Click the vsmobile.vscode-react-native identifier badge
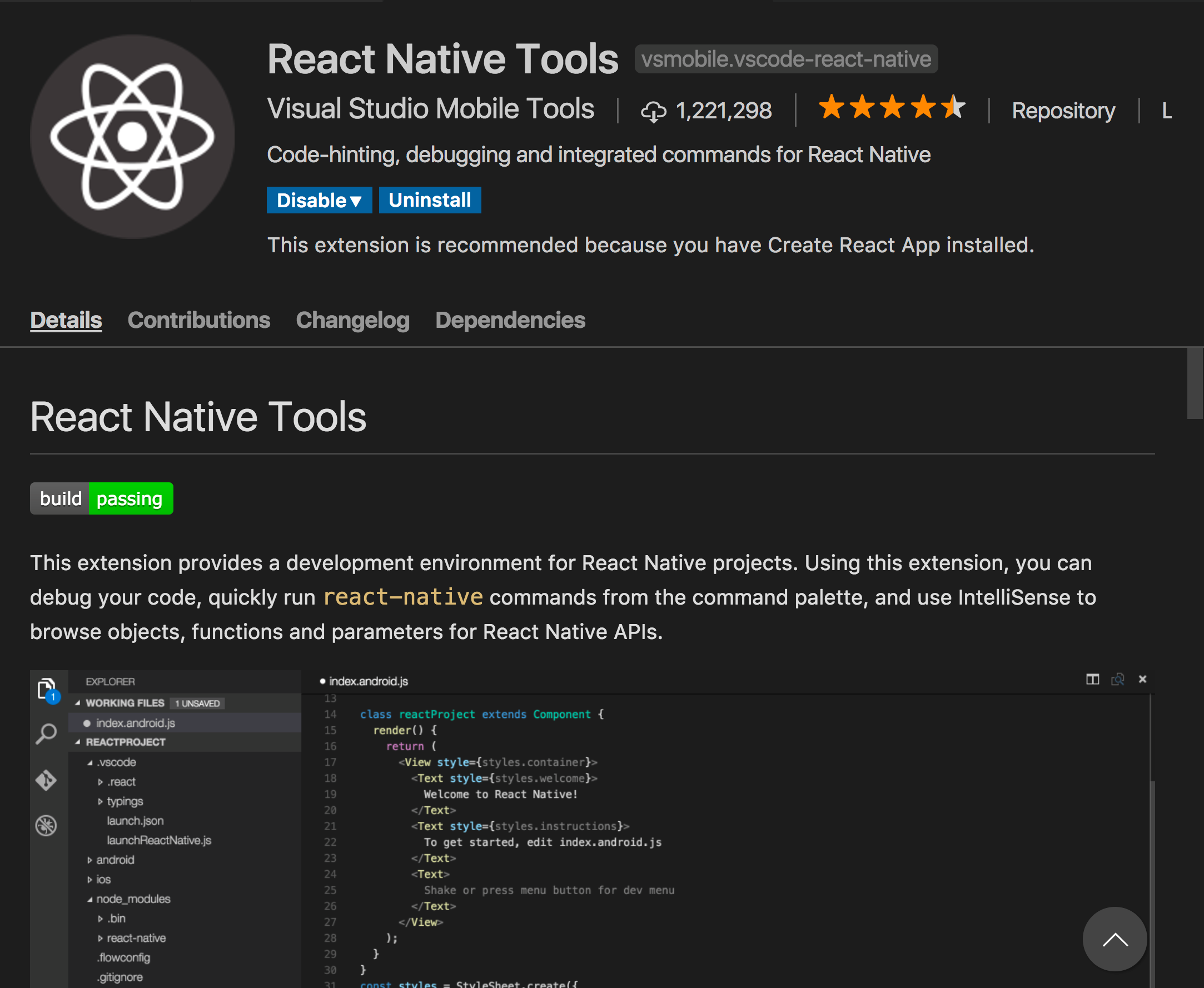1204x988 pixels. [x=786, y=59]
